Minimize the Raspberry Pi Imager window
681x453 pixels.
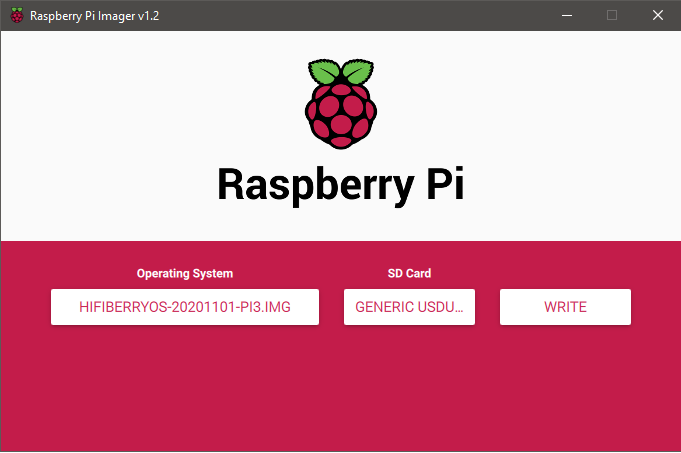[x=567, y=15]
